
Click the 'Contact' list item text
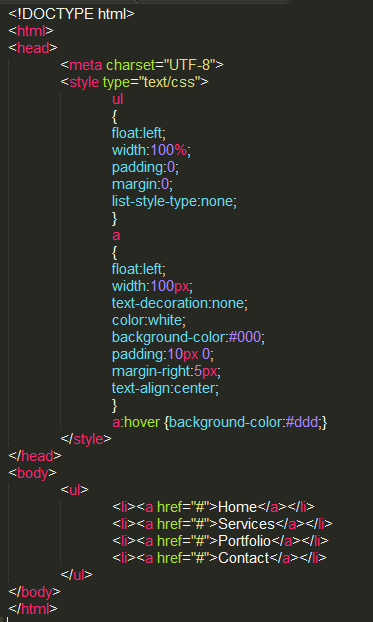pos(244,558)
